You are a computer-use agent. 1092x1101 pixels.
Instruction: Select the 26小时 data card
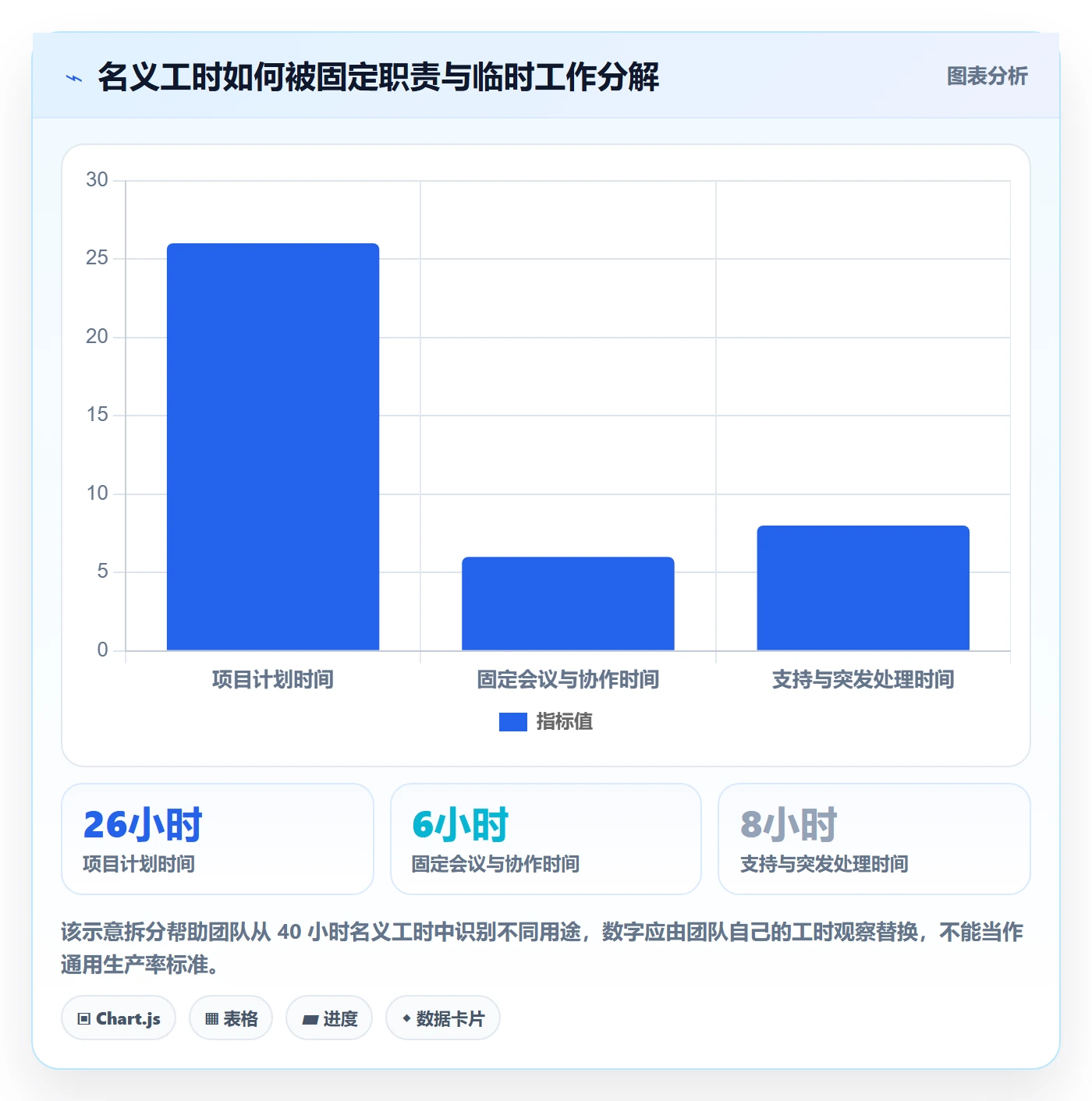[218, 839]
